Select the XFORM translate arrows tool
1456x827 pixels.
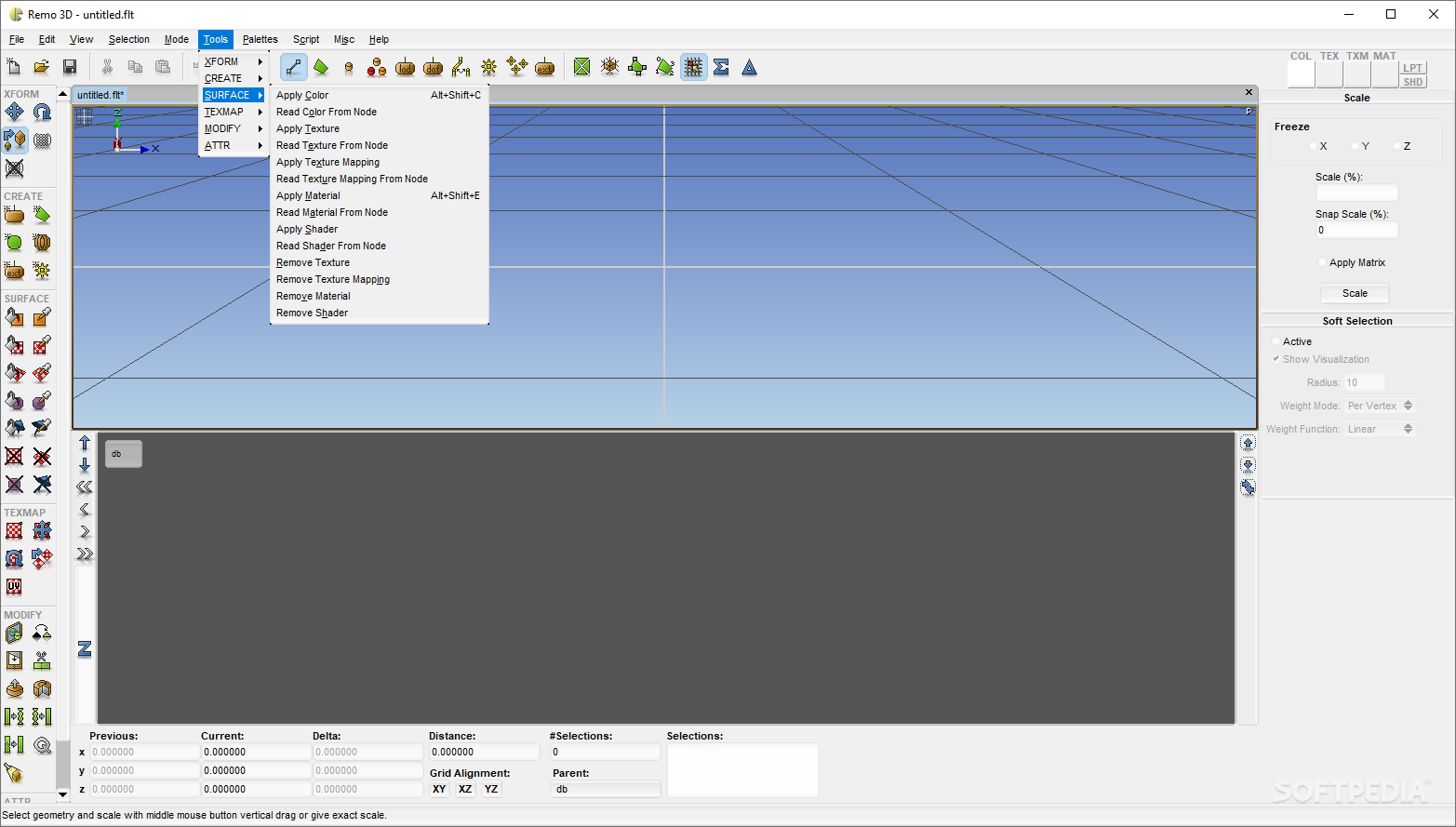tap(14, 113)
